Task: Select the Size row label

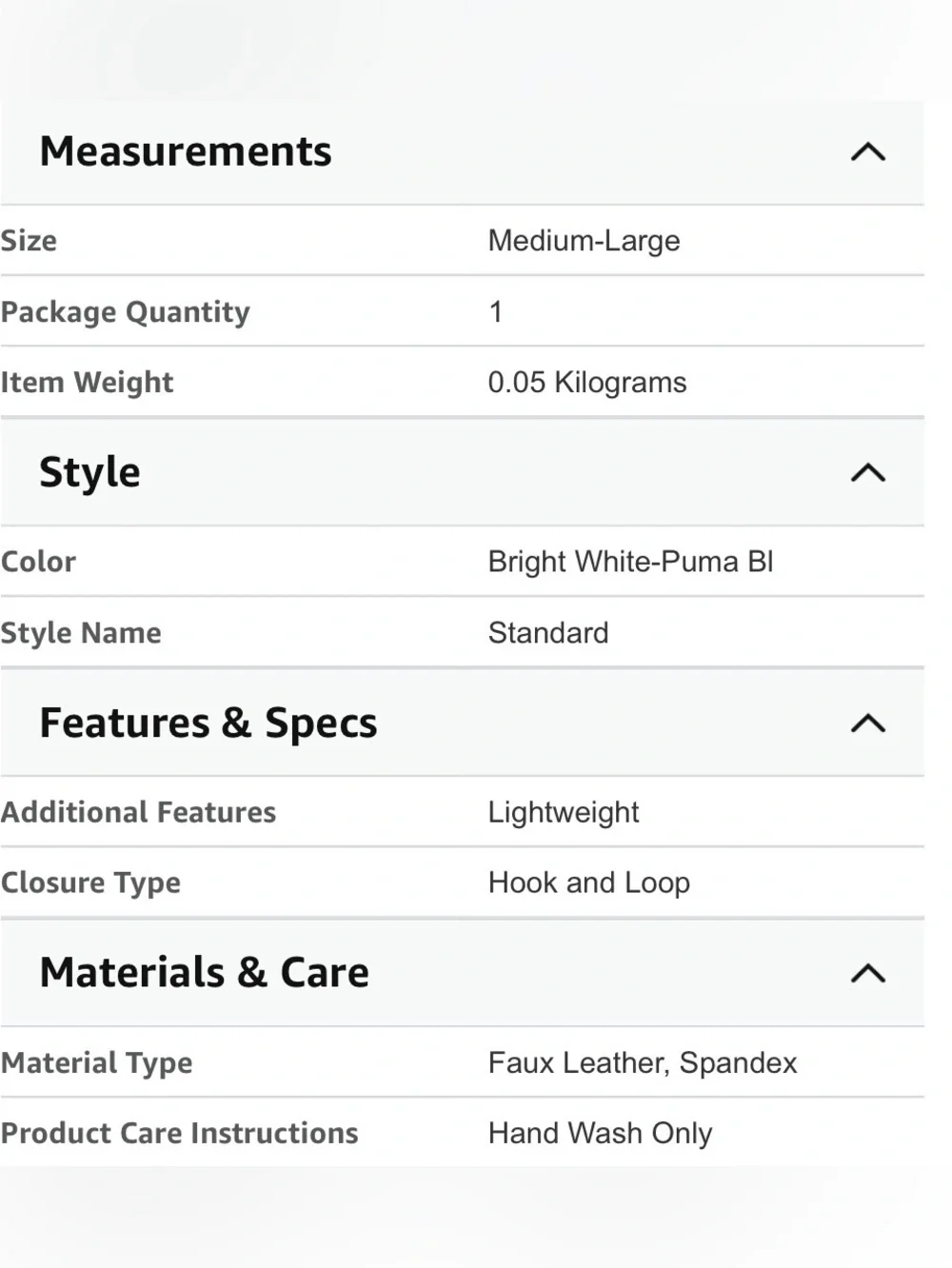Action: click(x=29, y=241)
